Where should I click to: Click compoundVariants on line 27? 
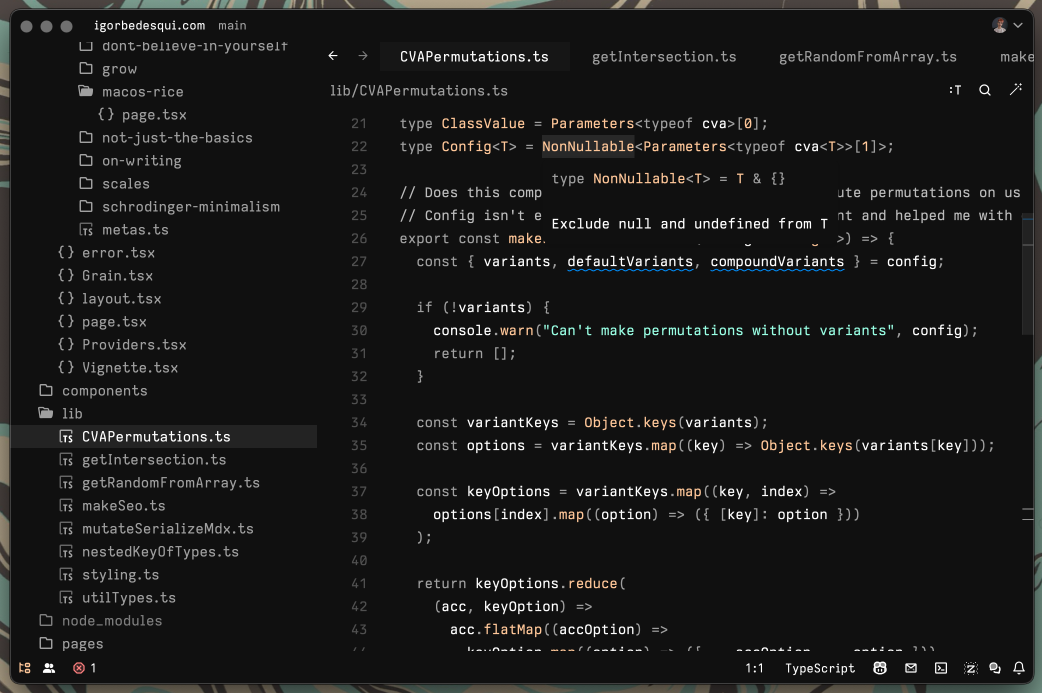pyautogui.click(x=777, y=262)
